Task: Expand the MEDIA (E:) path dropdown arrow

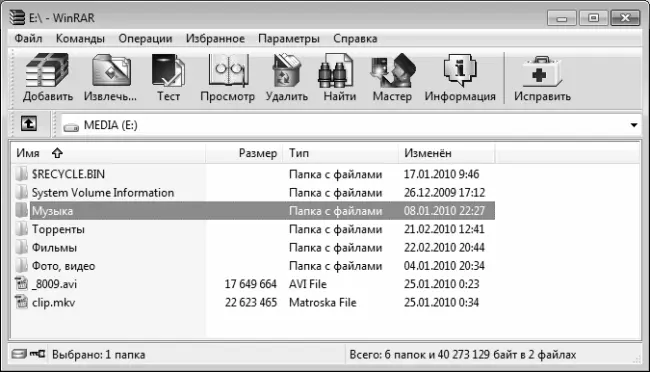Action: (x=633, y=125)
